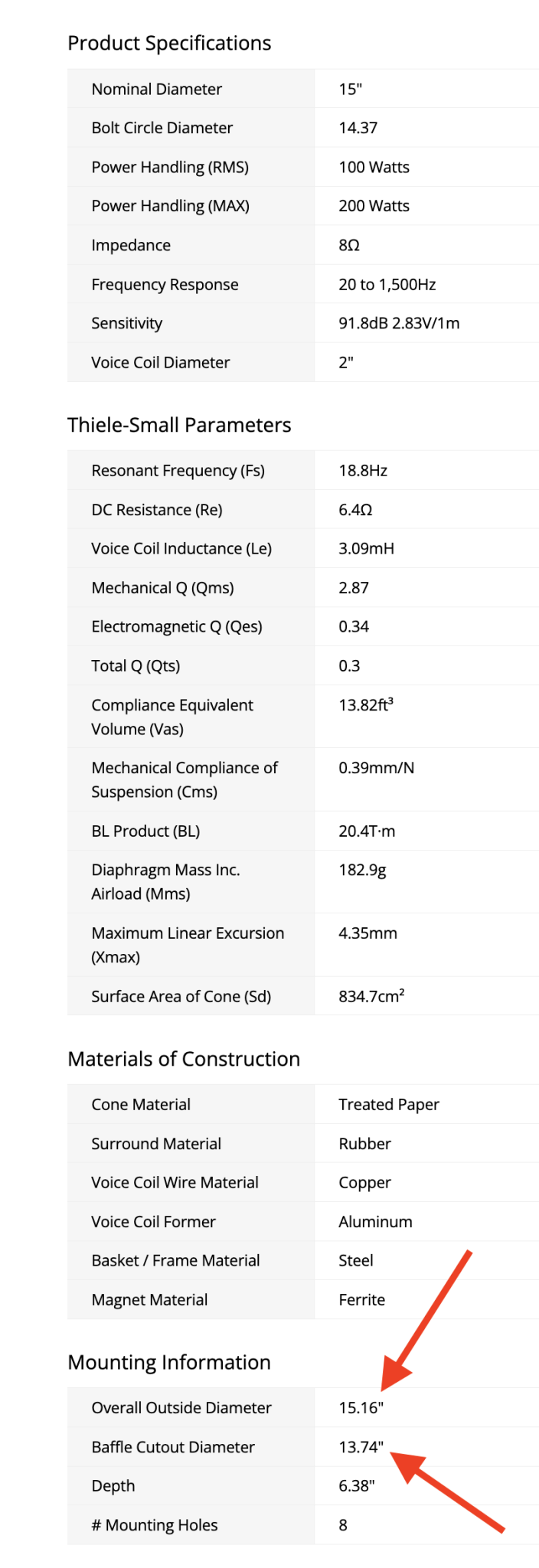Select the BL Product 20.4T·m value
This screenshot has height=1568, width=539.
click(x=367, y=831)
